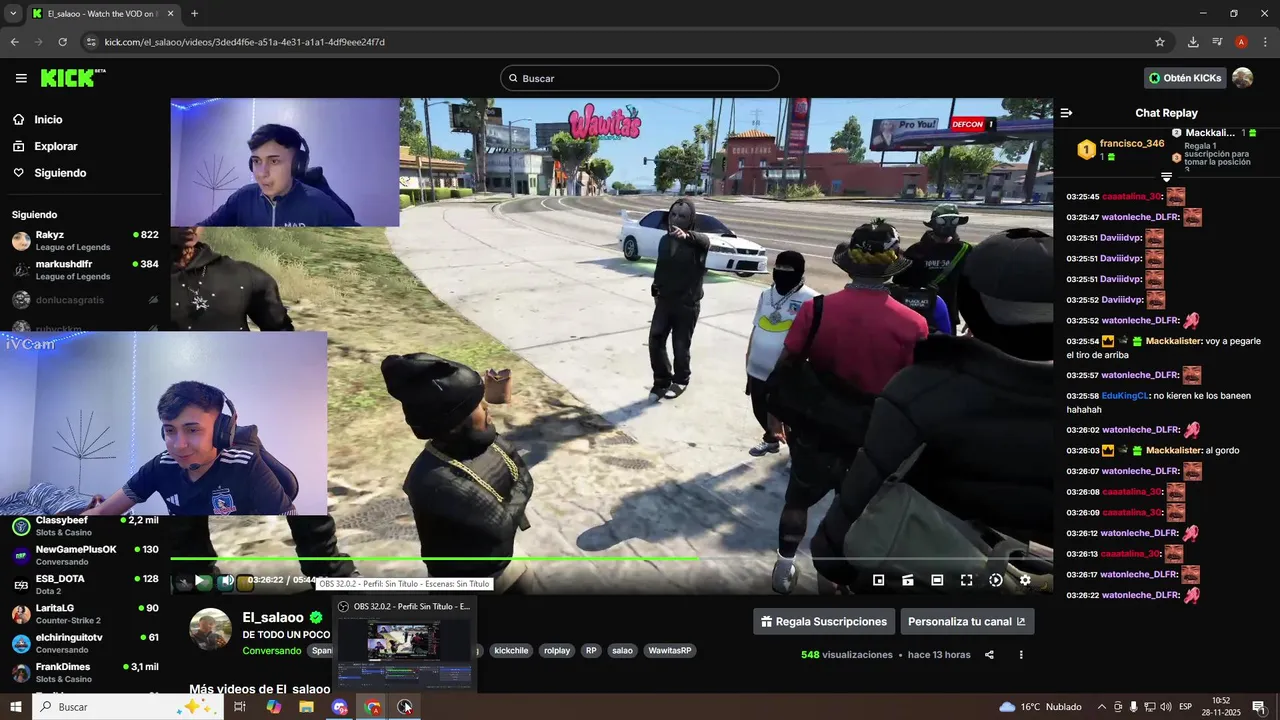Open Chrome media controls icon

(x=1217, y=42)
